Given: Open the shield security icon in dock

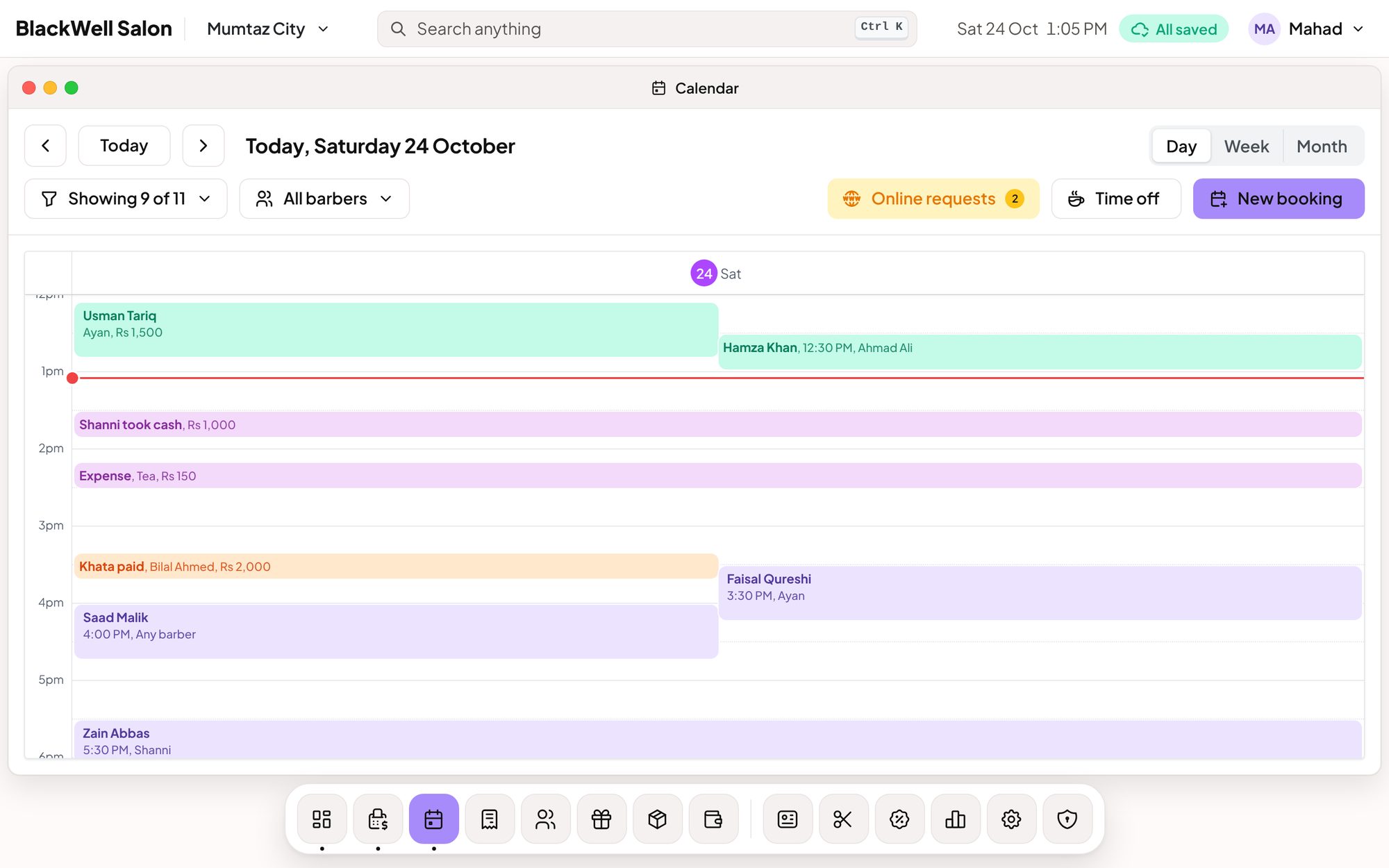Looking at the screenshot, I should point(1067,819).
